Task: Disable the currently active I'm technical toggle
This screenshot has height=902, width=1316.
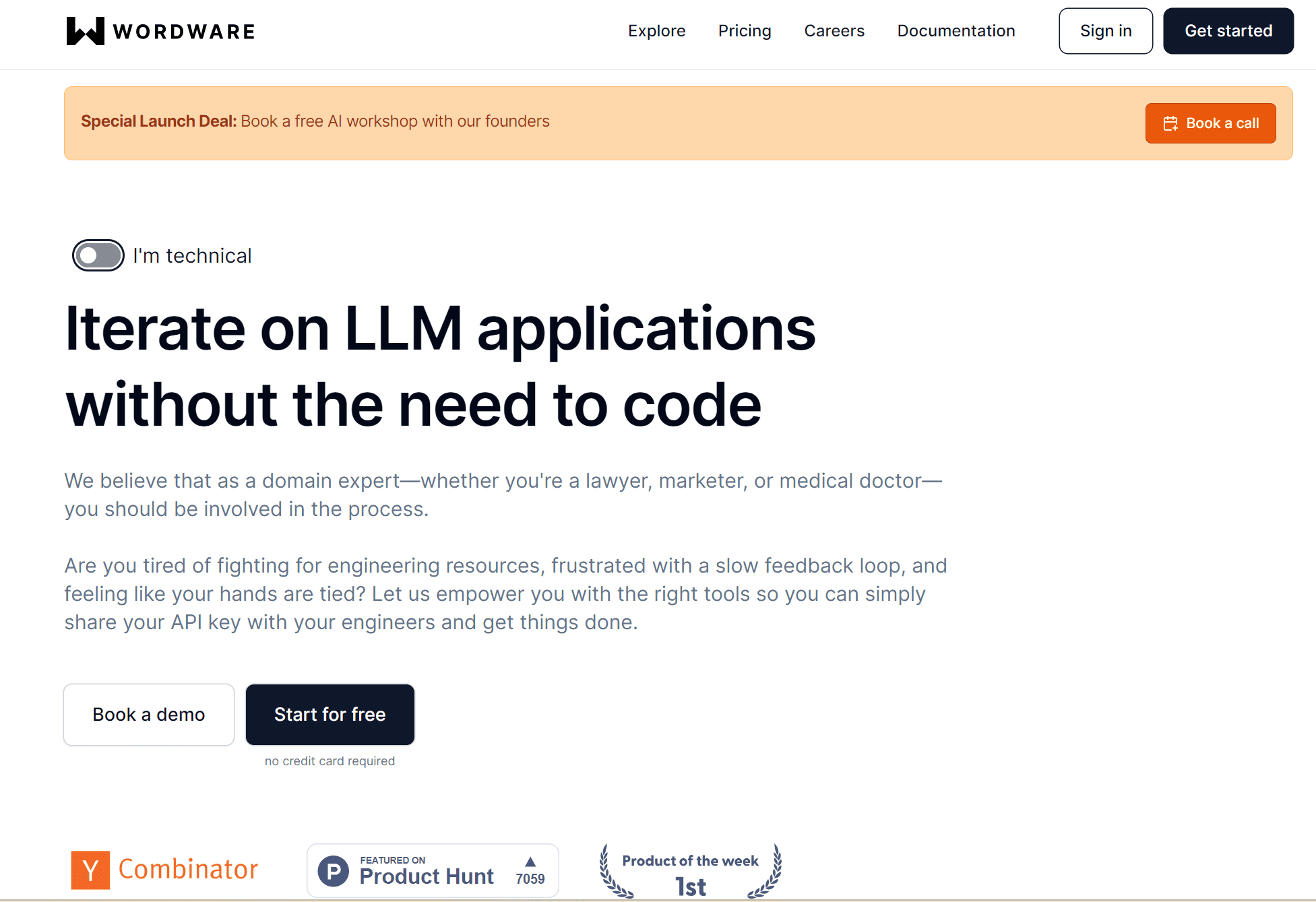Action: point(97,256)
